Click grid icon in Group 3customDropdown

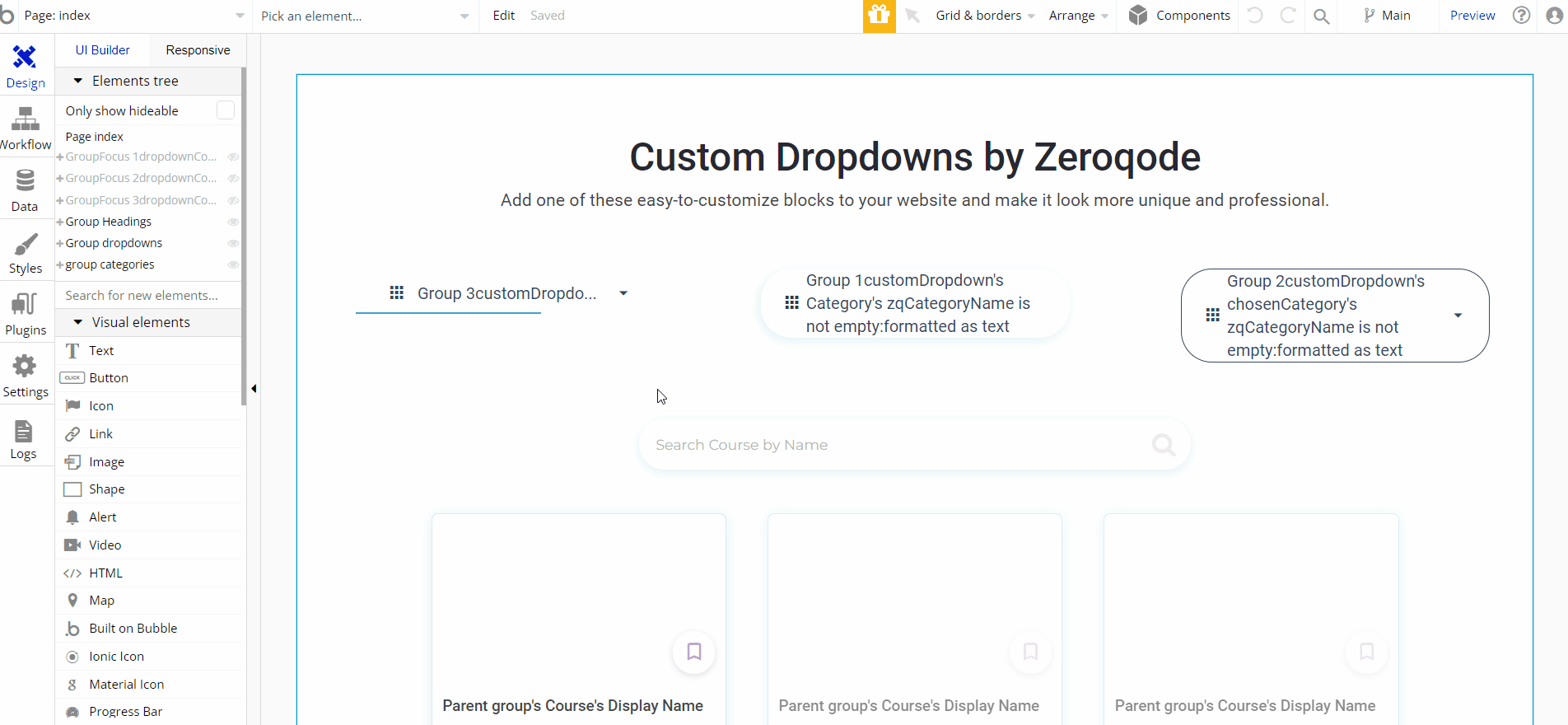(397, 292)
